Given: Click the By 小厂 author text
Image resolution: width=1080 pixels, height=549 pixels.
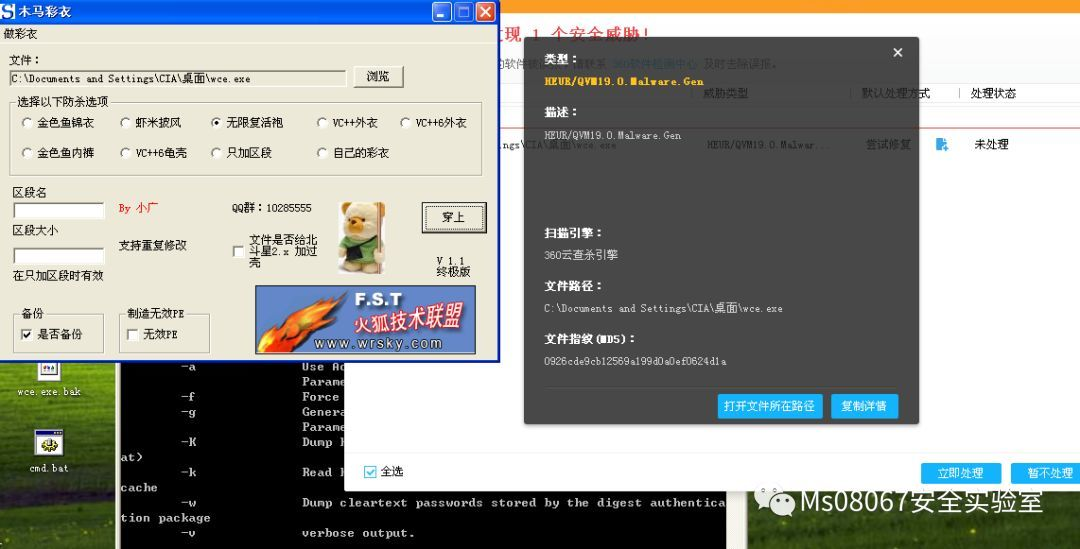Looking at the screenshot, I should pyautogui.click(x=138, y=208).
